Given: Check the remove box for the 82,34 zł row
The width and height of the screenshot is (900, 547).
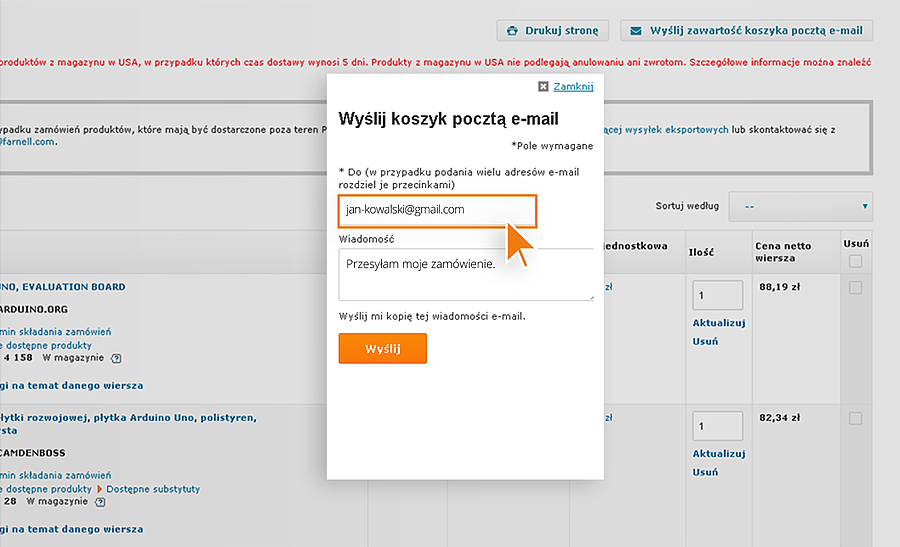Looking at the screenshot, I should pyautogui.click(x=855, y=418).
